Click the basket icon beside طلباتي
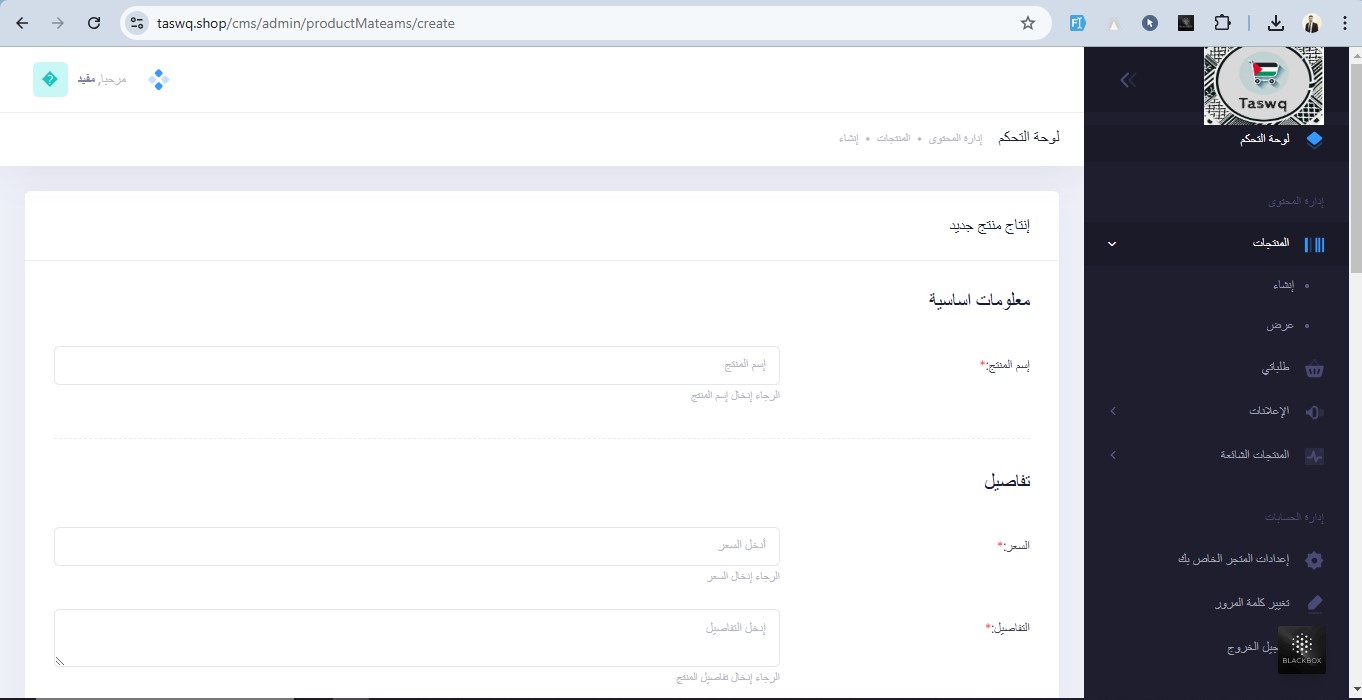The width and height of the screenshot is (1362, 700). [x=1314, y=369]
